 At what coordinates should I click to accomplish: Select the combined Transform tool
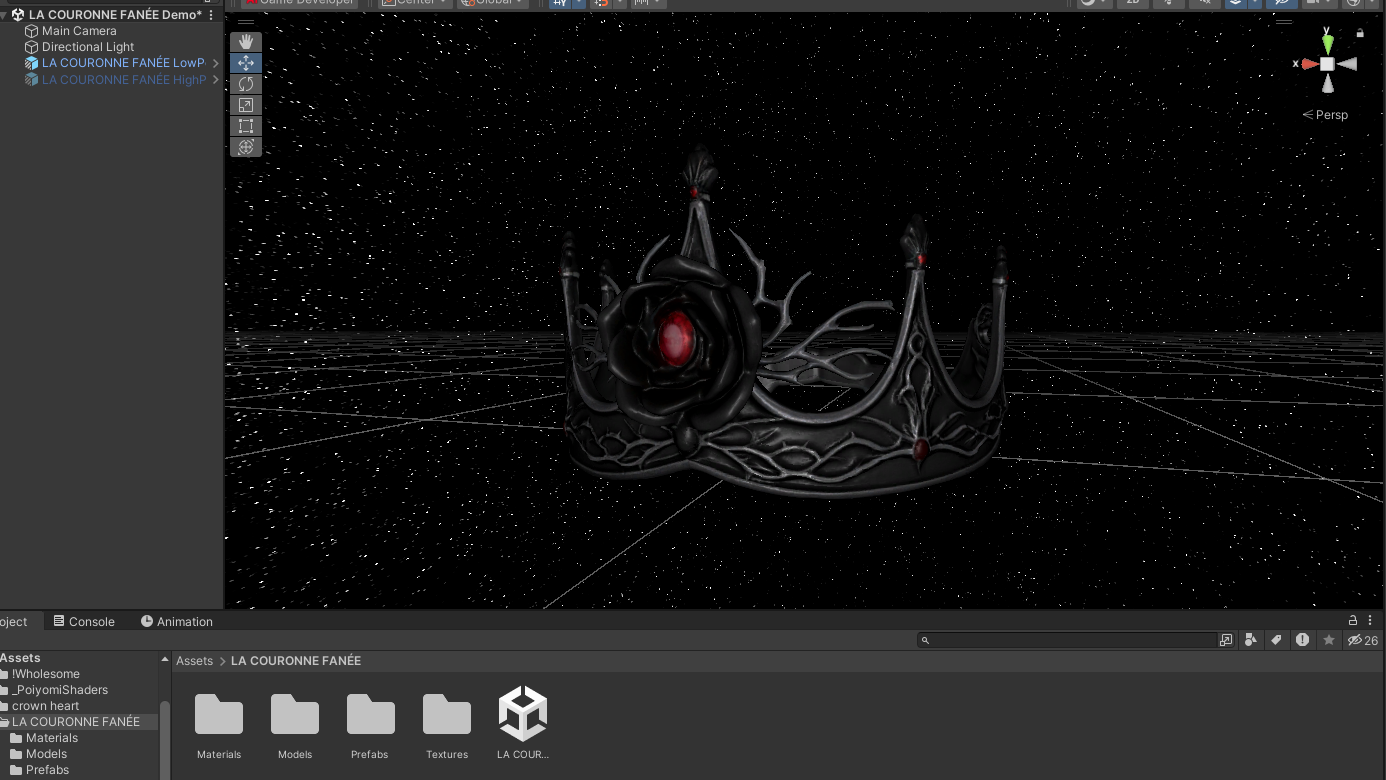click(x=246, y=147)
